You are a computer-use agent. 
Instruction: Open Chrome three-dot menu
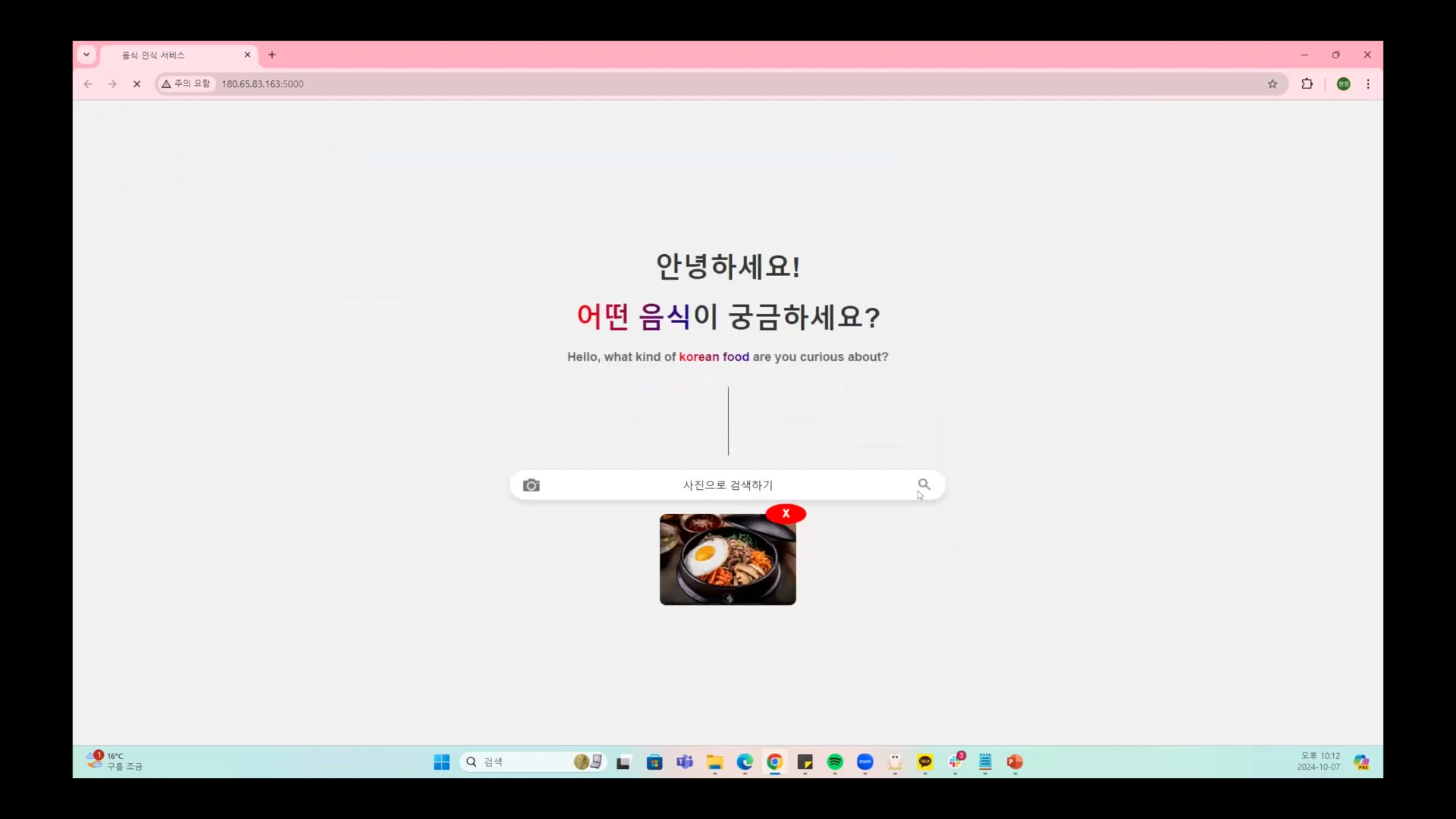1368,84
